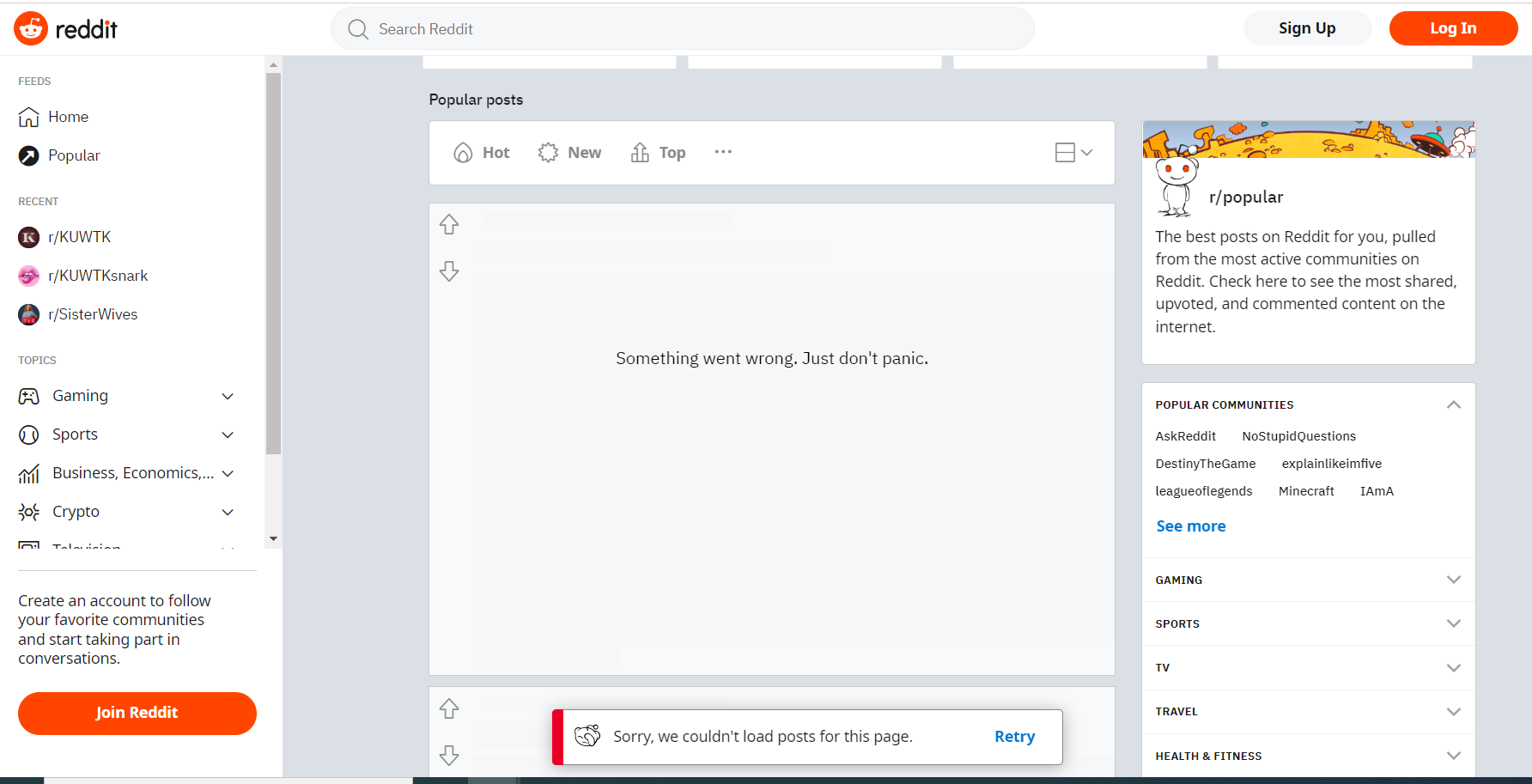
Task: Click the Search Reddit input field
Action: point(683,29)
